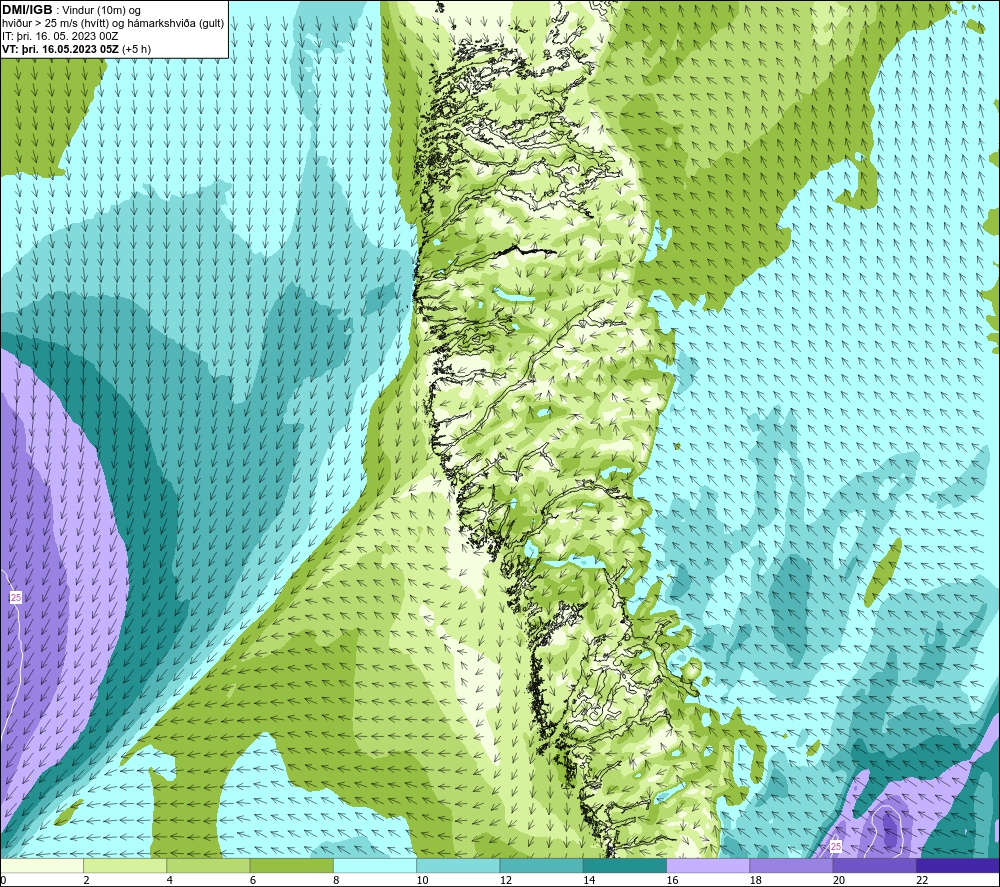Select the 8–10 m/s light cyan swatch
The image size is (1000, 887).
point(375,865)
